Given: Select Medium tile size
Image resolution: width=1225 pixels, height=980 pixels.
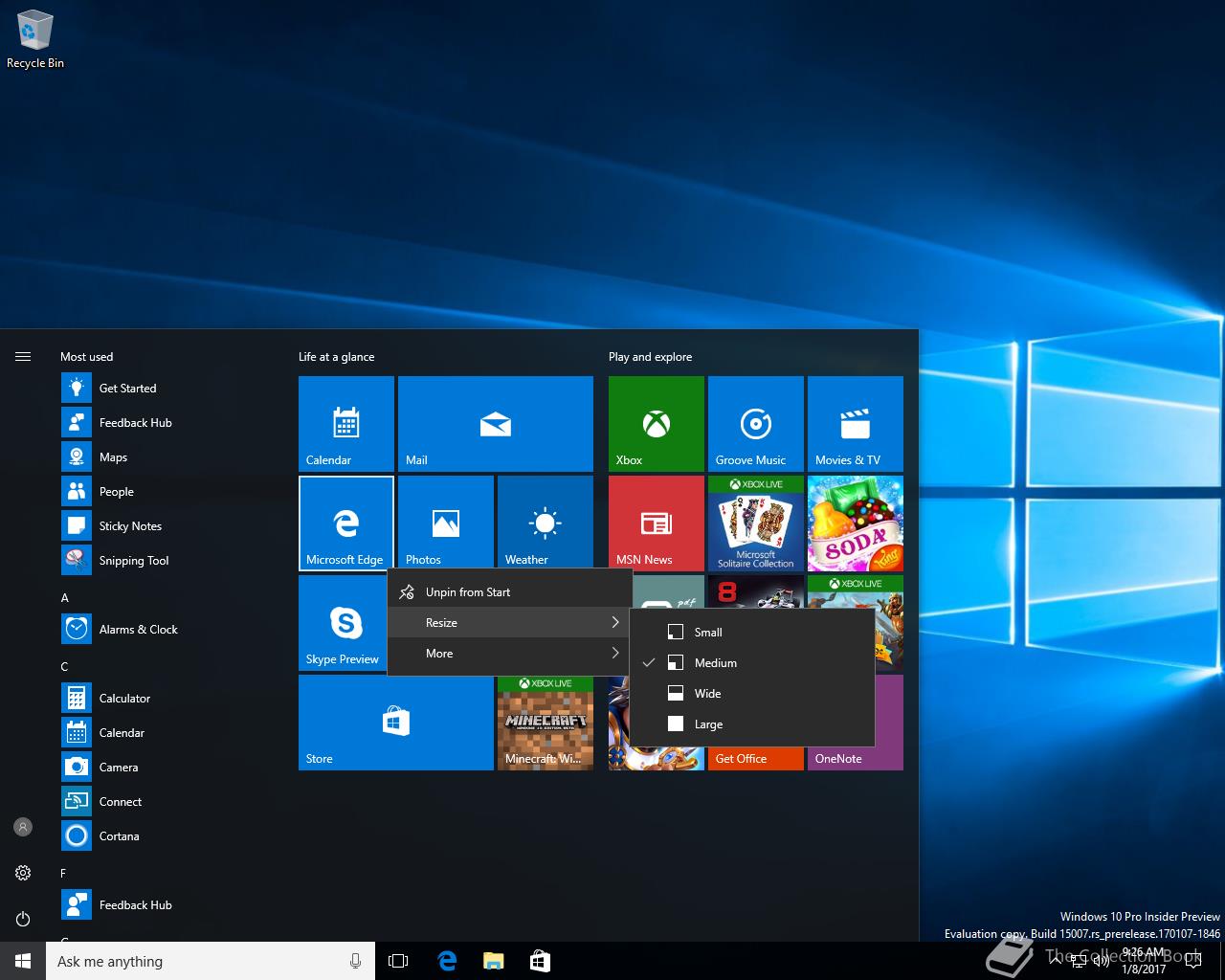Looking at the screenshot, I should coord(752,663).
